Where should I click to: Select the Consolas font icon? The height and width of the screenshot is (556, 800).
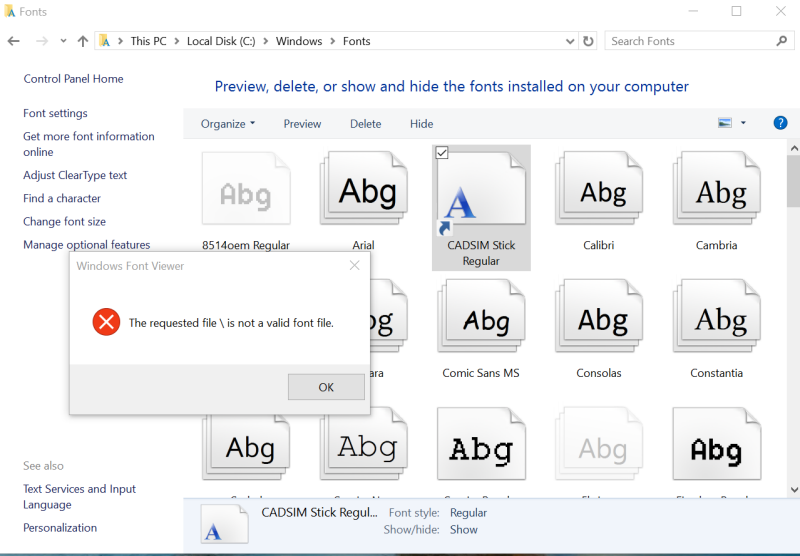pos(599,316)
